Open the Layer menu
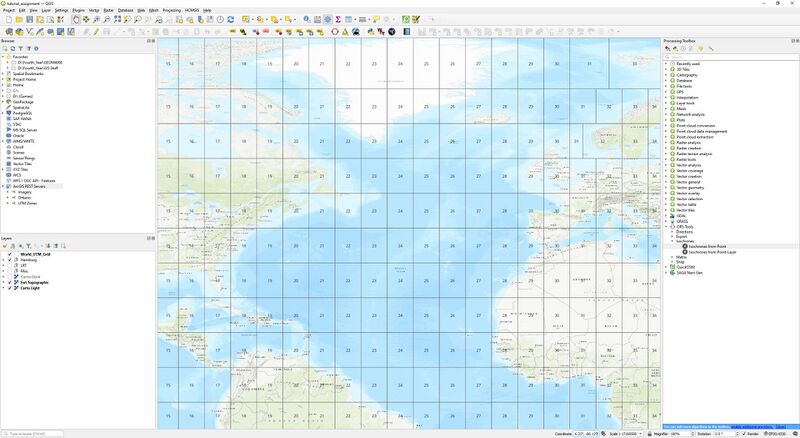Screen dimensions: 800x438 46,10
